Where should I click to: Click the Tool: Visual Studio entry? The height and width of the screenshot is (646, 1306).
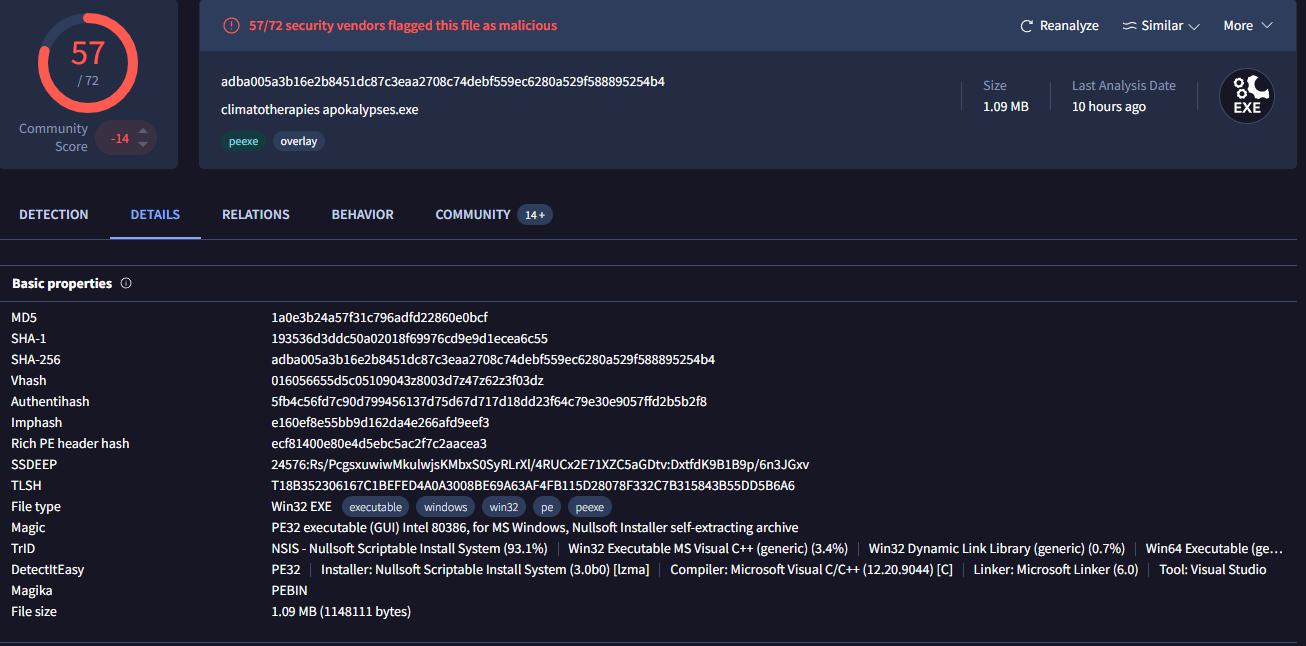(1213, 570)
